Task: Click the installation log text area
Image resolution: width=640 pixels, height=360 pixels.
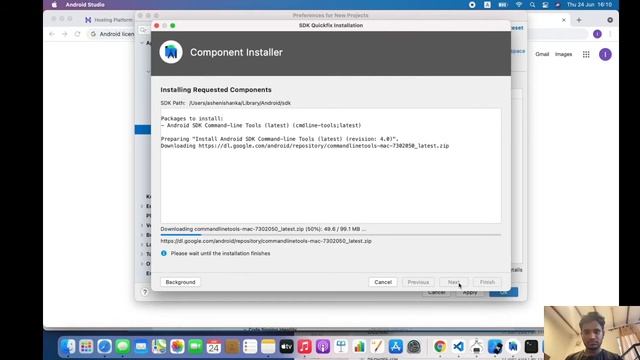Action: 331,166
